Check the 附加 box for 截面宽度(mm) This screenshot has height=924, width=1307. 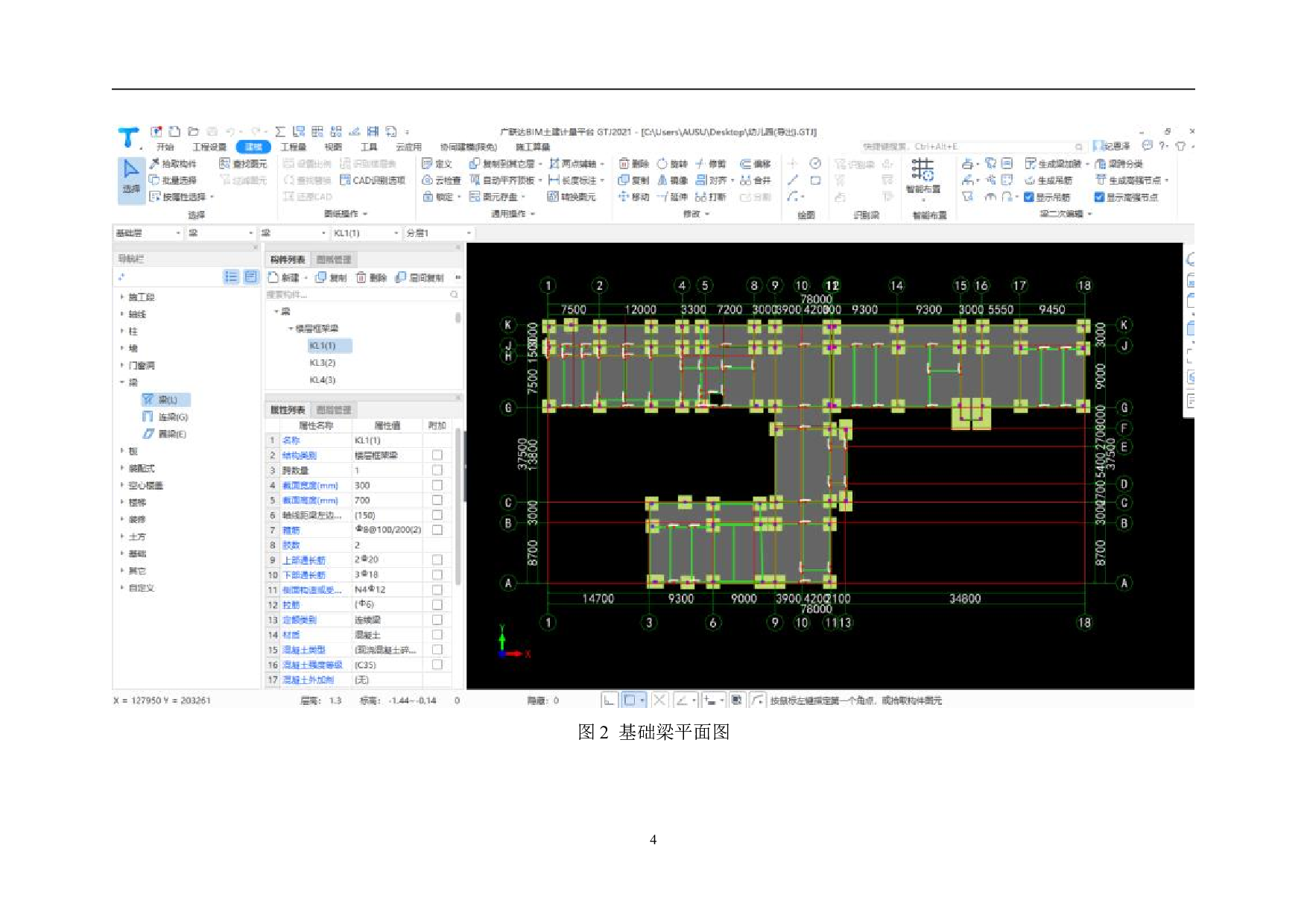point(437,485)
